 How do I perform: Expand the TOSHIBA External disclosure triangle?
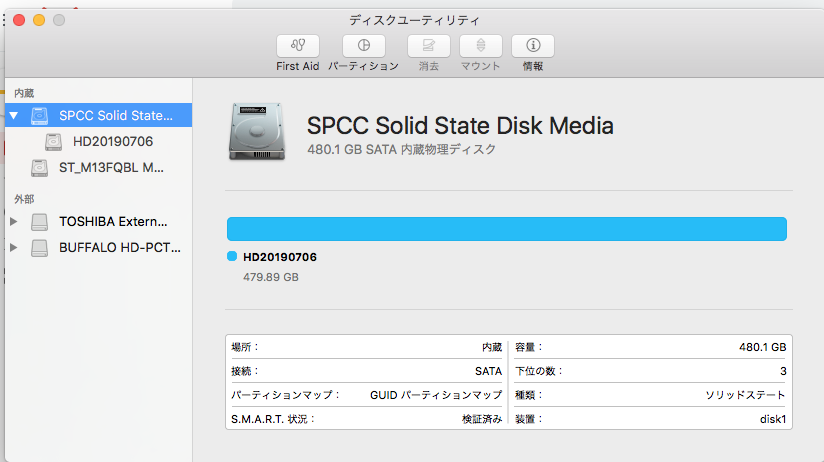point(14,221)
